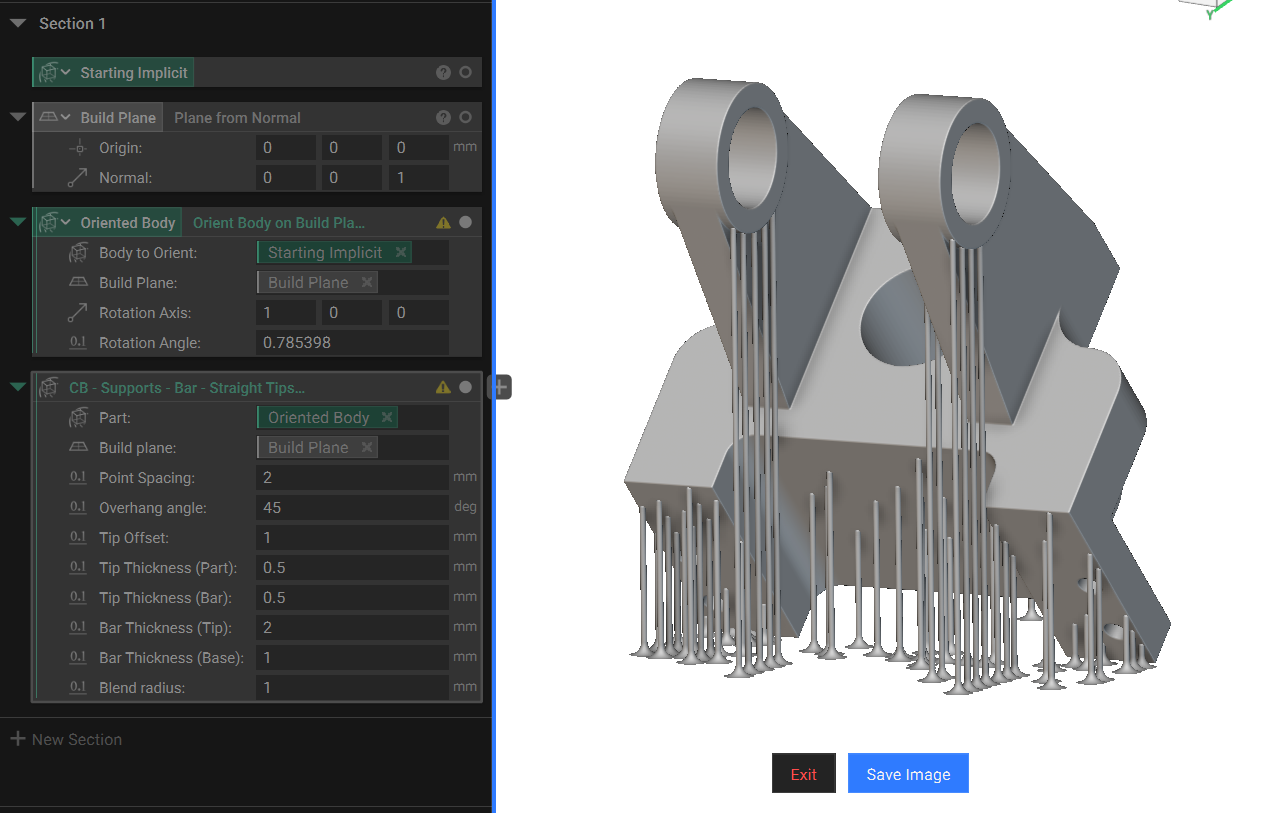Click the Tip Thickness (Part) scalar icon
The height and width of the screenshot is (813, 1264).
click(x=78, y=568)
